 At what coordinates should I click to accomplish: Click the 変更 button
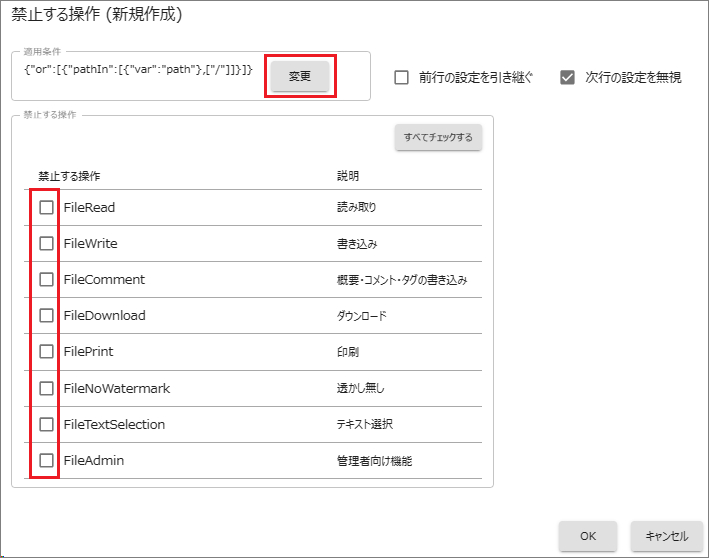(300, 76)
